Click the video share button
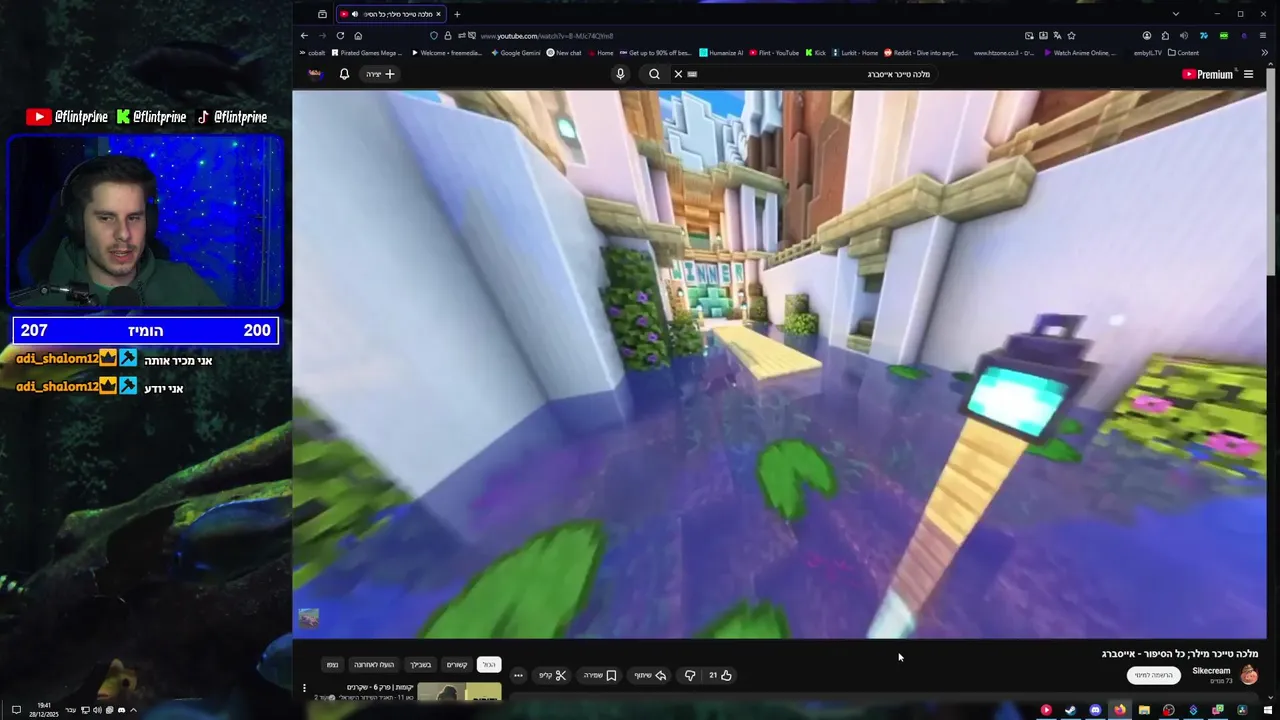The image size is (1280, 720). point(647,675)
